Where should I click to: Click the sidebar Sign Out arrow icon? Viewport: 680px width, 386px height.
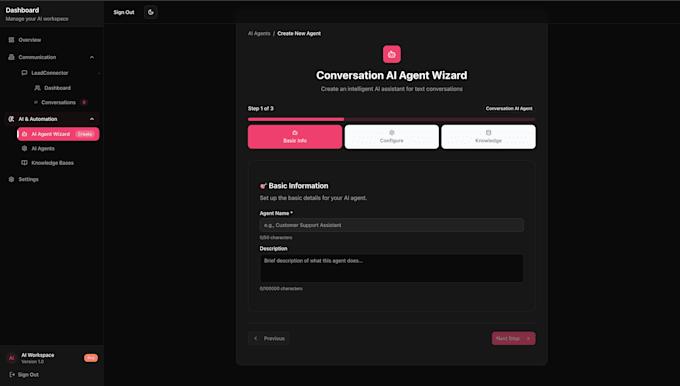[12, 375]
